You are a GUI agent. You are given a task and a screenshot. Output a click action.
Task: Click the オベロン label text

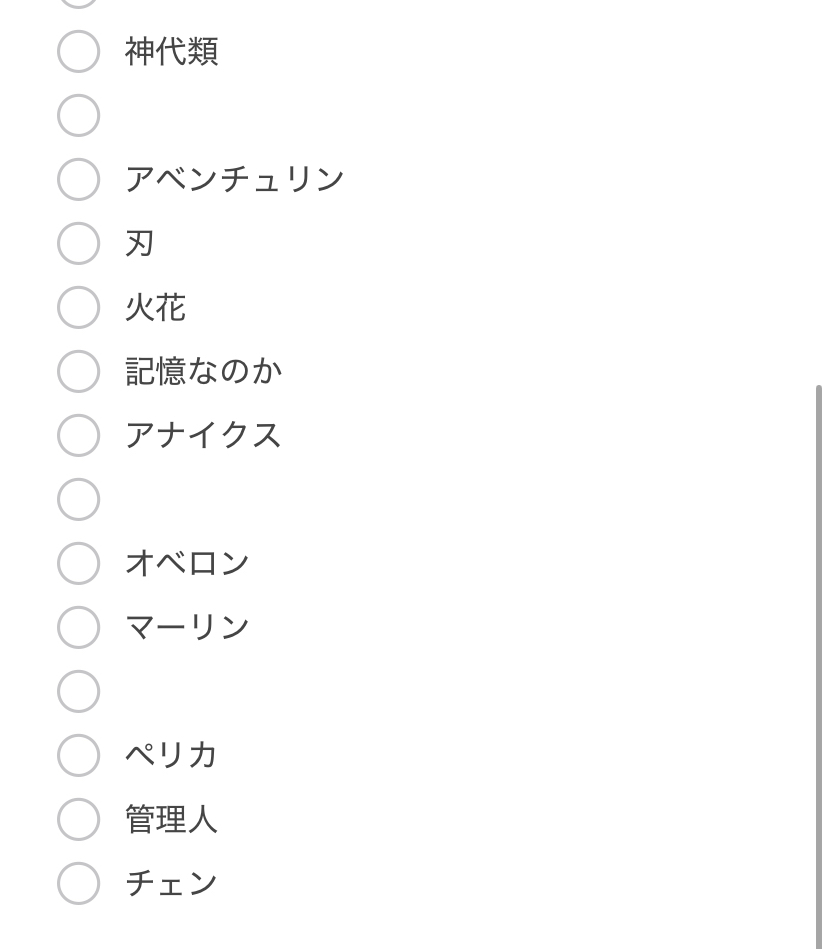coord(187,564)
